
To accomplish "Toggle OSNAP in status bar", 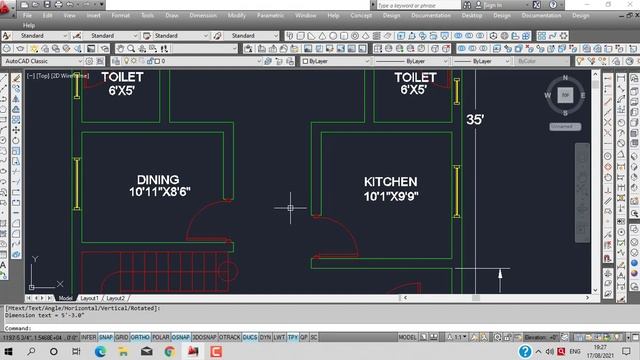I will pyautogui.click(x=180, y=338).
